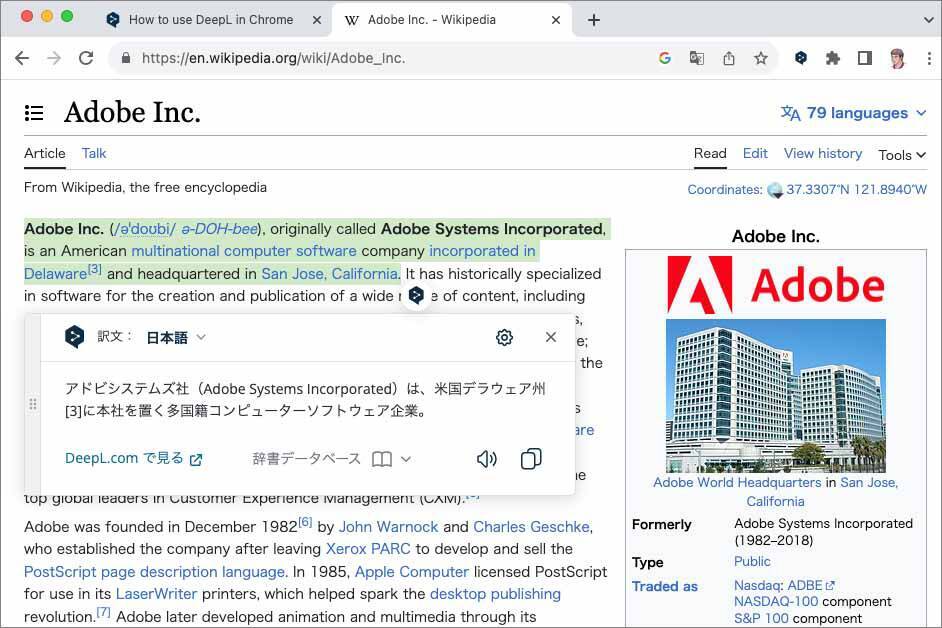Open the multinational link

(175, 251)
